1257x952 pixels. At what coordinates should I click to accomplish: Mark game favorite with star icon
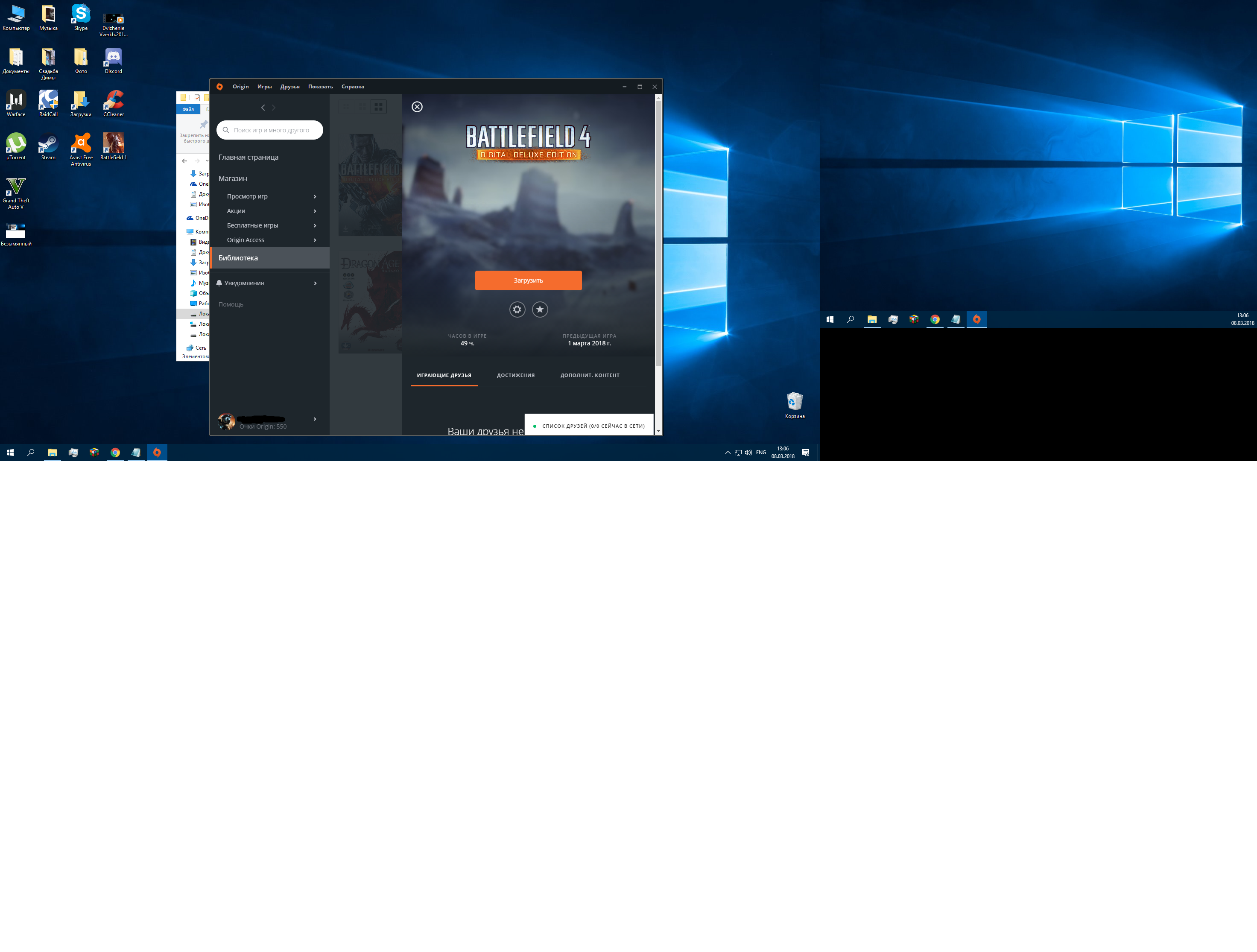tap(540, 310)
